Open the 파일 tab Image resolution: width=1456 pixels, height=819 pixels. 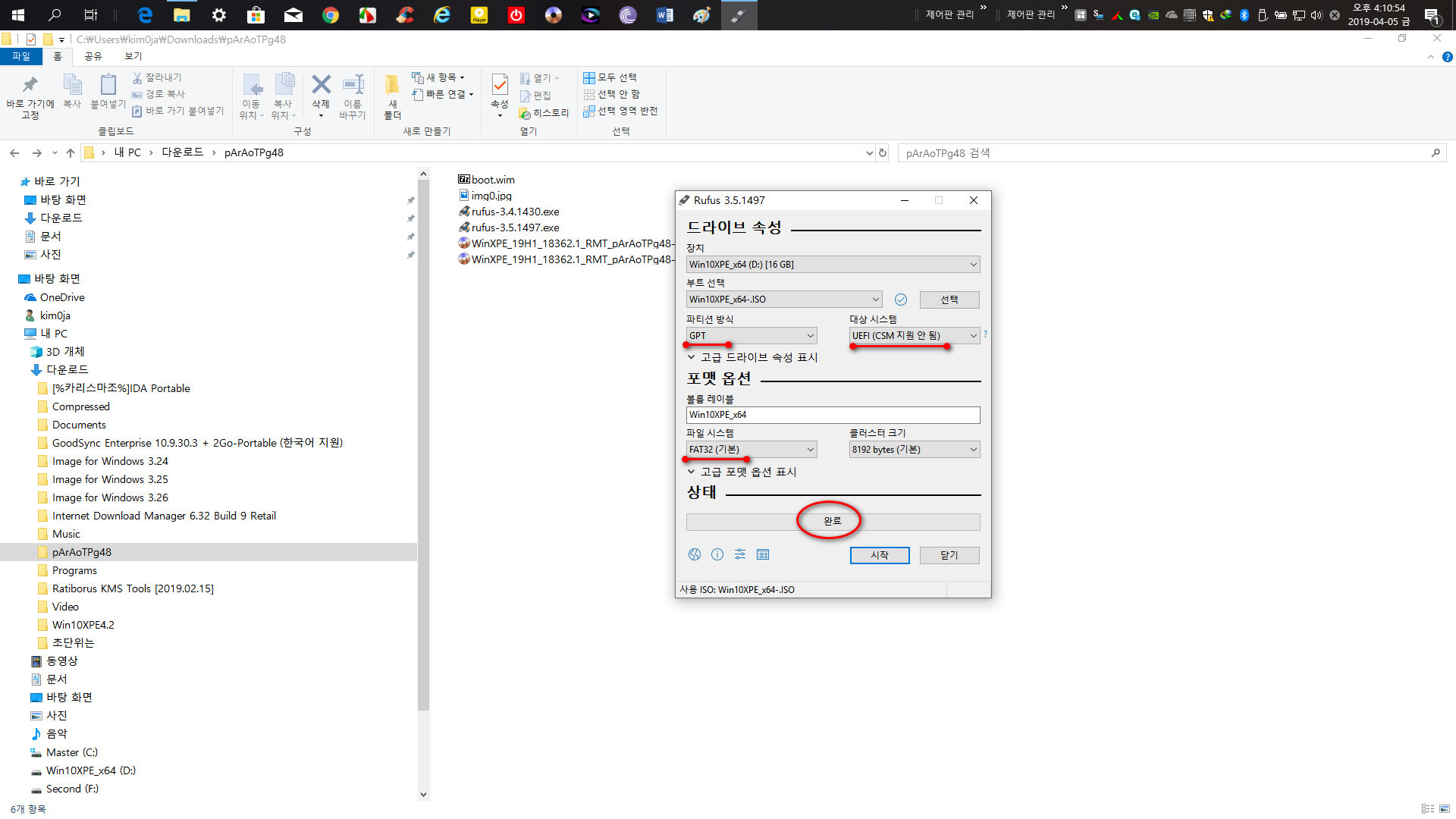coord(20,56)
